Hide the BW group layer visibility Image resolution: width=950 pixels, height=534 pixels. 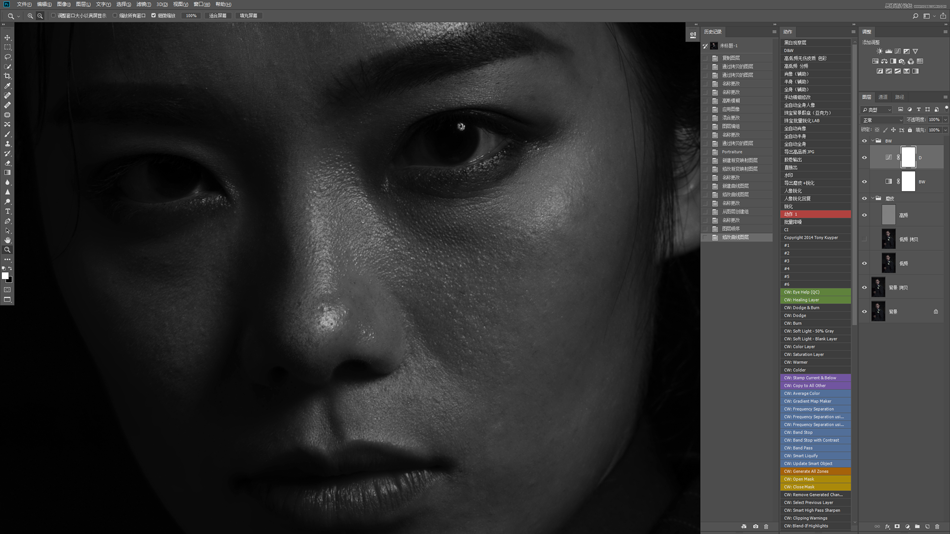865,141
